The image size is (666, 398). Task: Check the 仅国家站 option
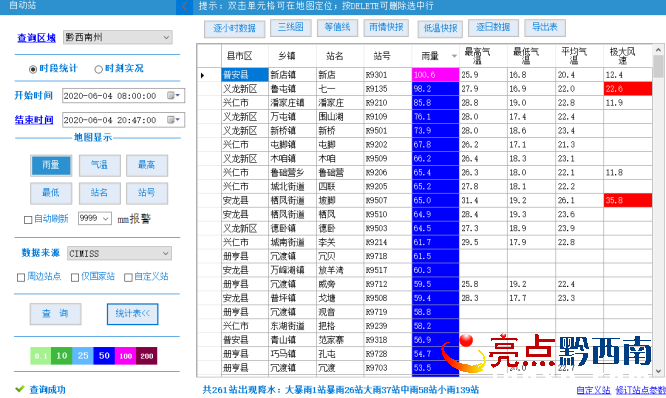pos(75,277)
